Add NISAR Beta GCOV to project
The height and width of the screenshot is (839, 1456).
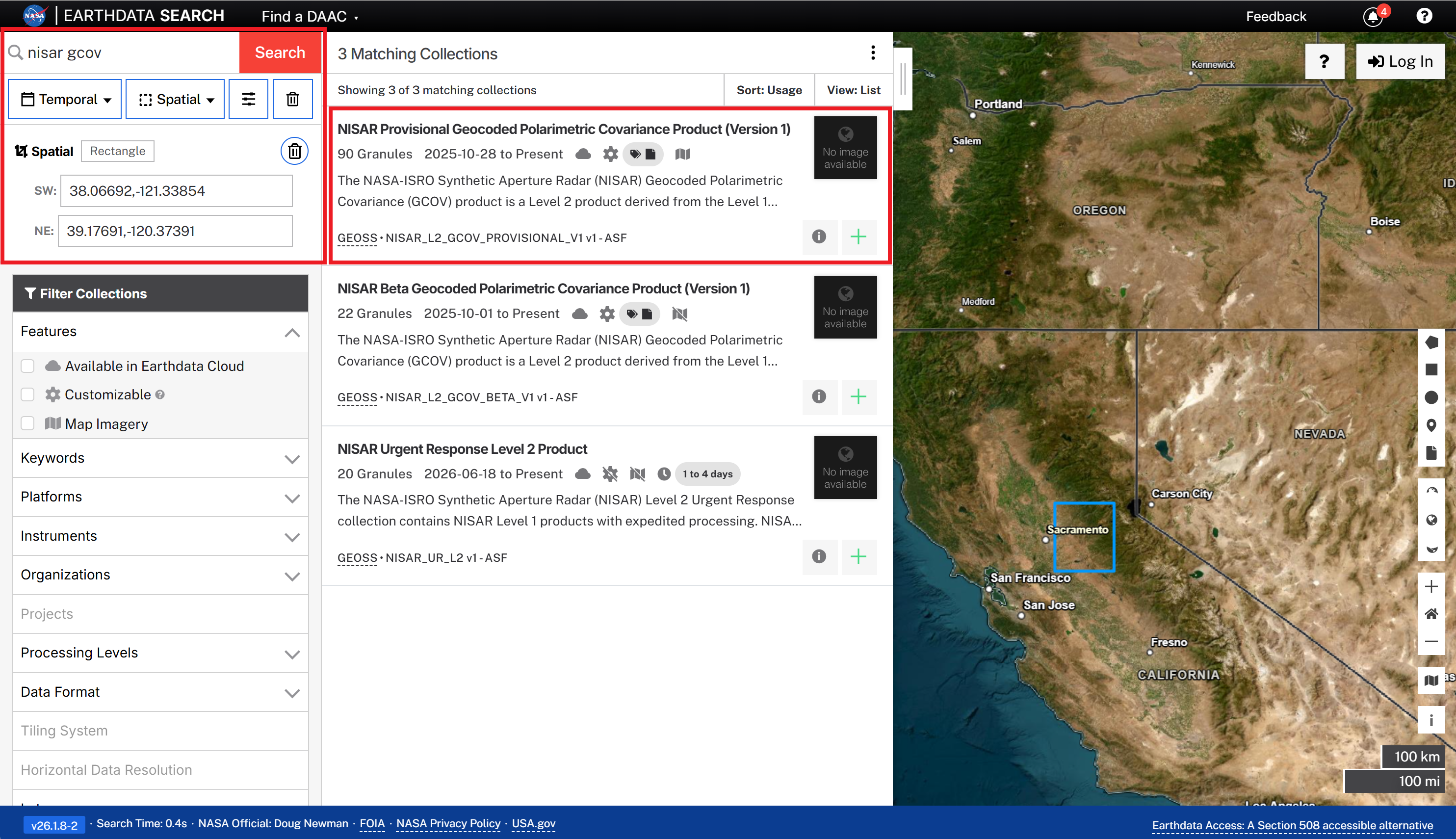(x=859, y=396)
